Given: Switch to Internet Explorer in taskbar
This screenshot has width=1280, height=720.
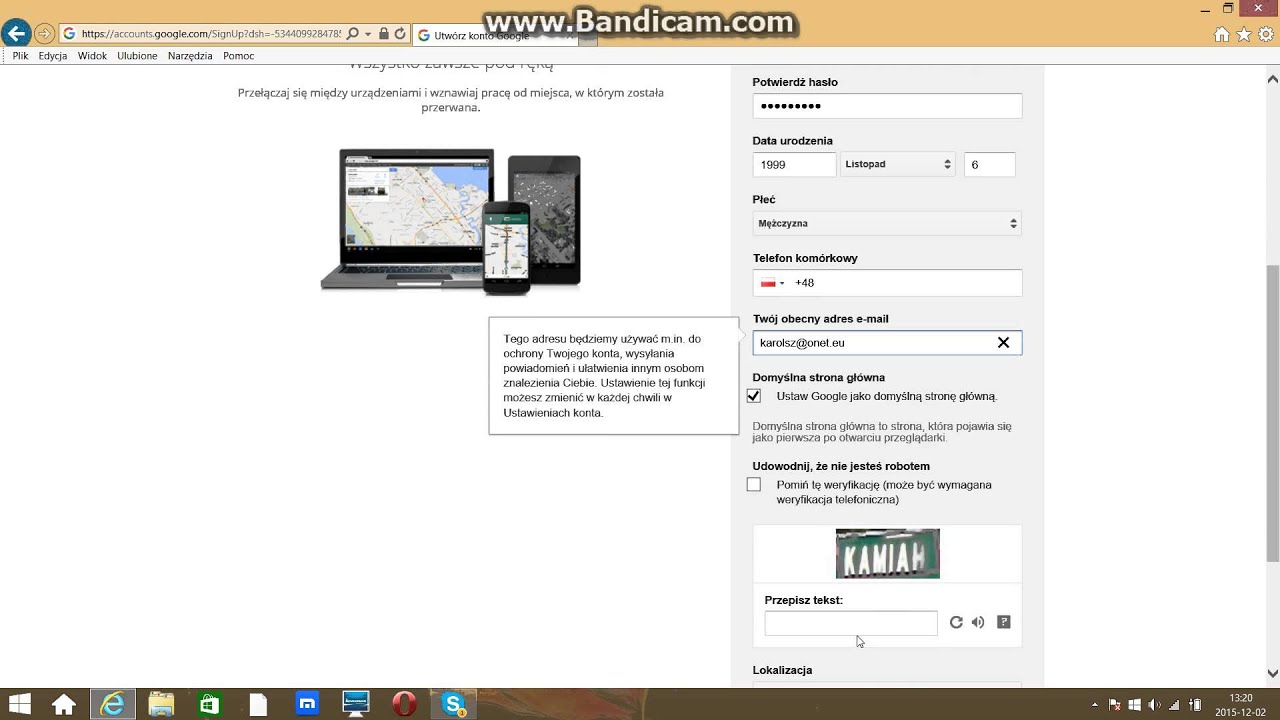Looking at the screenshot, I should tap(113, 704).
